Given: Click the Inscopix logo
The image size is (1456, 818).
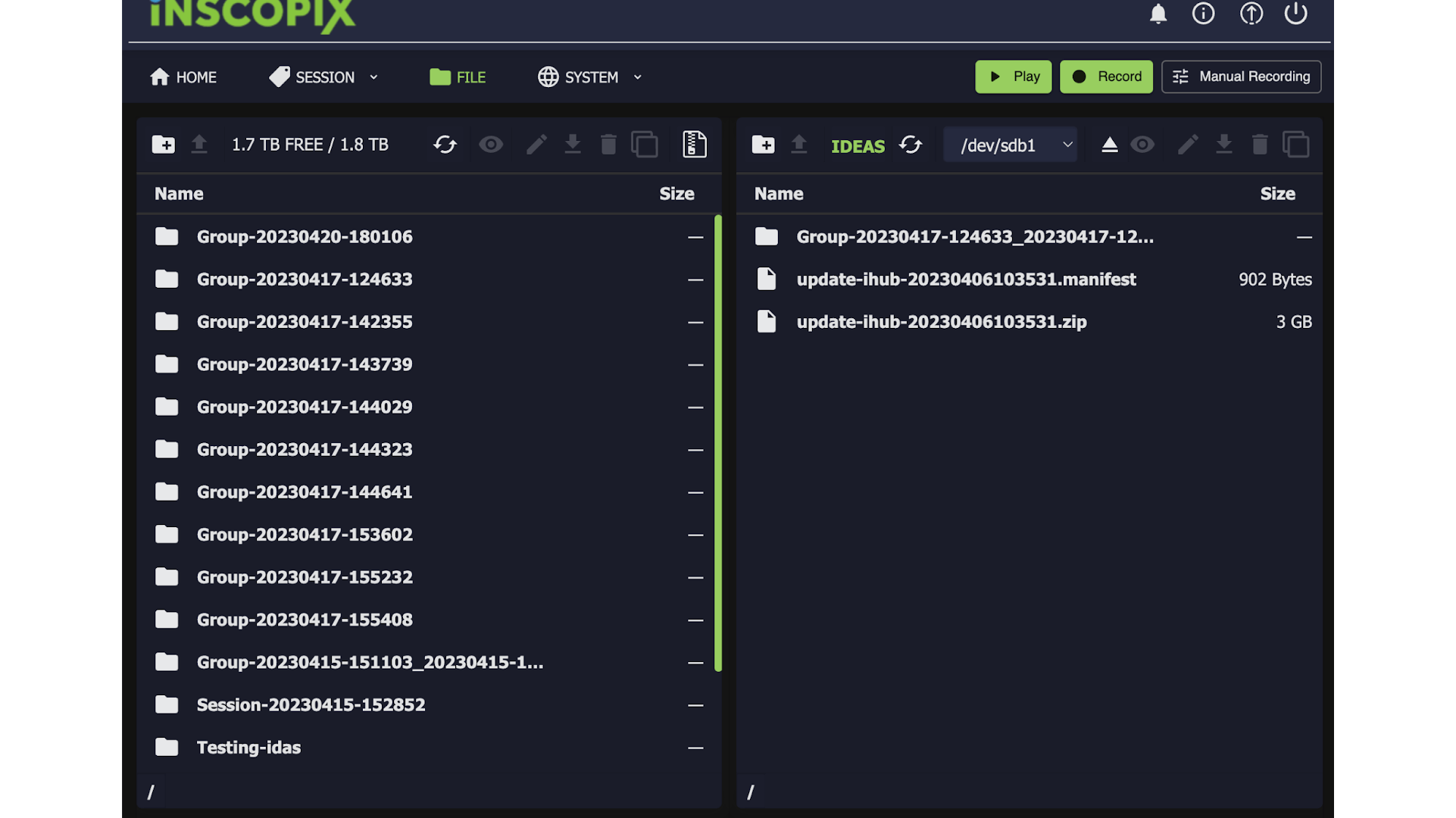Looking at the screenshot, I should point(252,15).
